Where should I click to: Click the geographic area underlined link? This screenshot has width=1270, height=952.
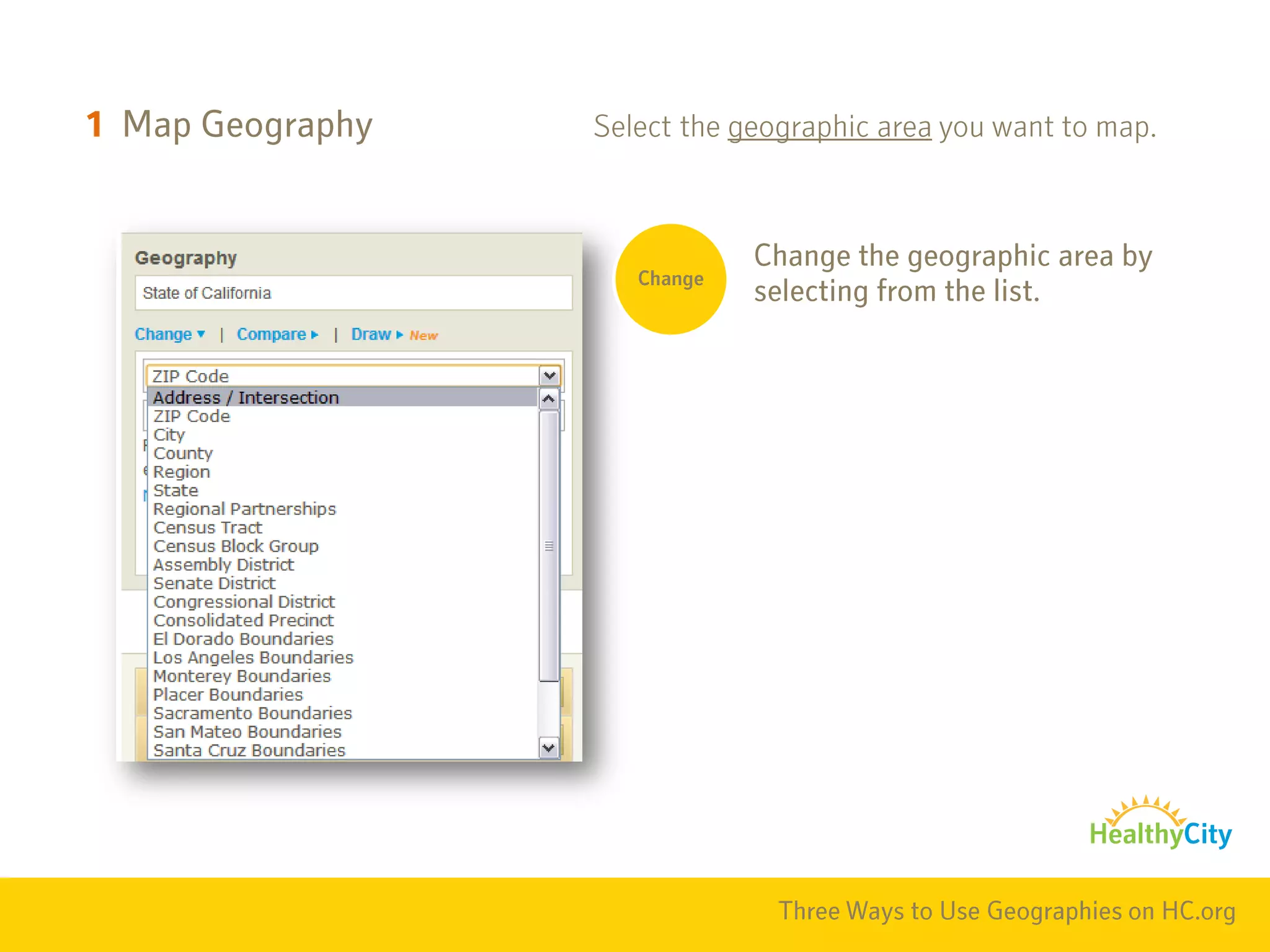(x=829, y=127)
